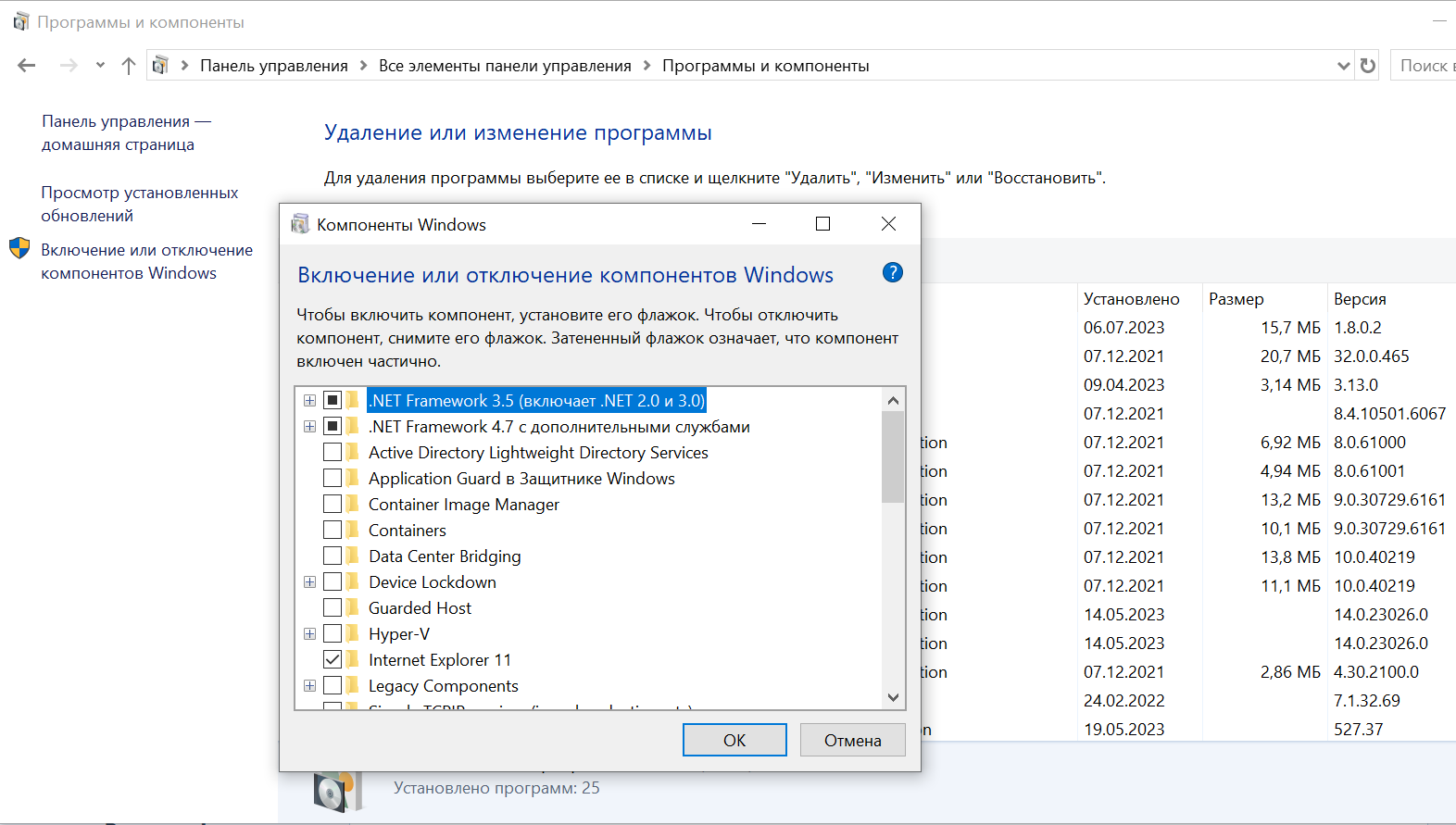Screen dimensions: 1456x825
Task: Expand the Device Lockdown tree node
Action: 309,581
